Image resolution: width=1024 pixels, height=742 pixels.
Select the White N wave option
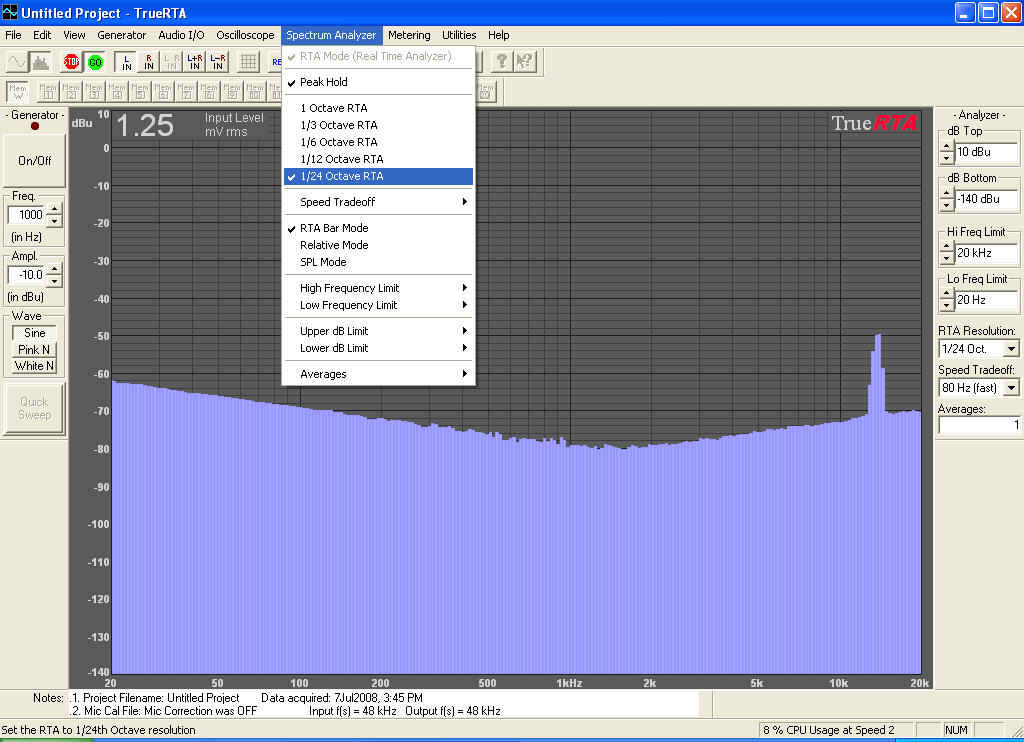pyautogui.click(x=35, y=366)
